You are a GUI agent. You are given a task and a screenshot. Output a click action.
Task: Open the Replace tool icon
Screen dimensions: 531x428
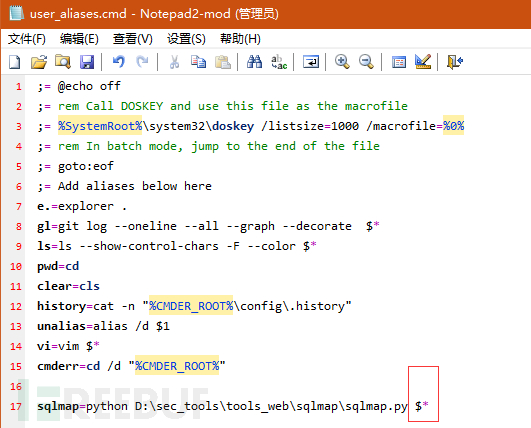(x=279, y=62)
